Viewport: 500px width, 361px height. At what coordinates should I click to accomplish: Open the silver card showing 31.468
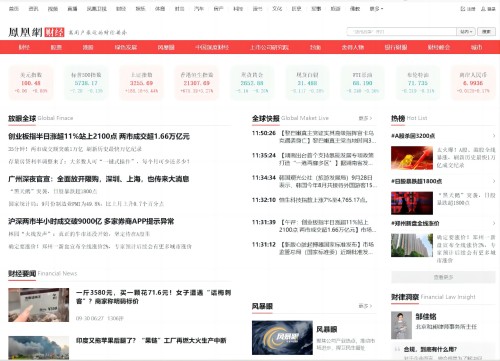tap(307, 83)
